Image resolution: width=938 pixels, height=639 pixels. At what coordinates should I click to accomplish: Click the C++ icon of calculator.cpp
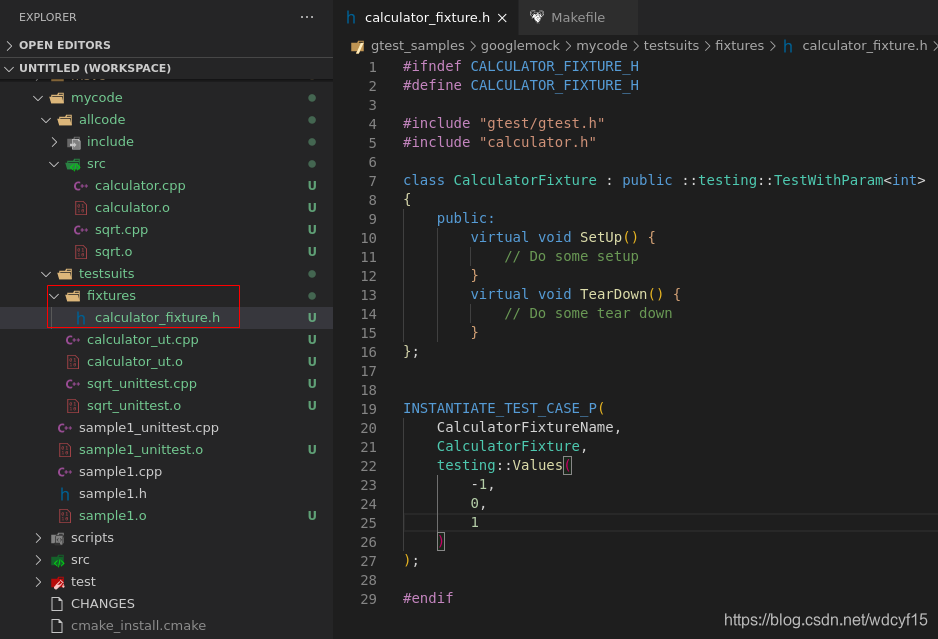(x=81, y=186)
